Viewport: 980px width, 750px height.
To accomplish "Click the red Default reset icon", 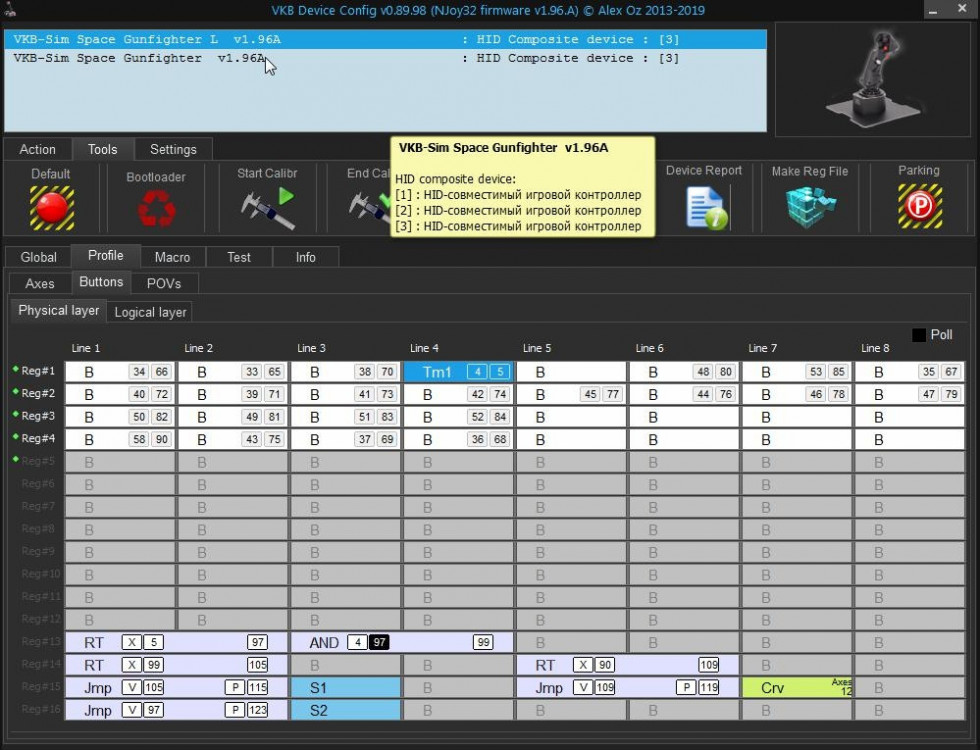I will coord(51,207).
